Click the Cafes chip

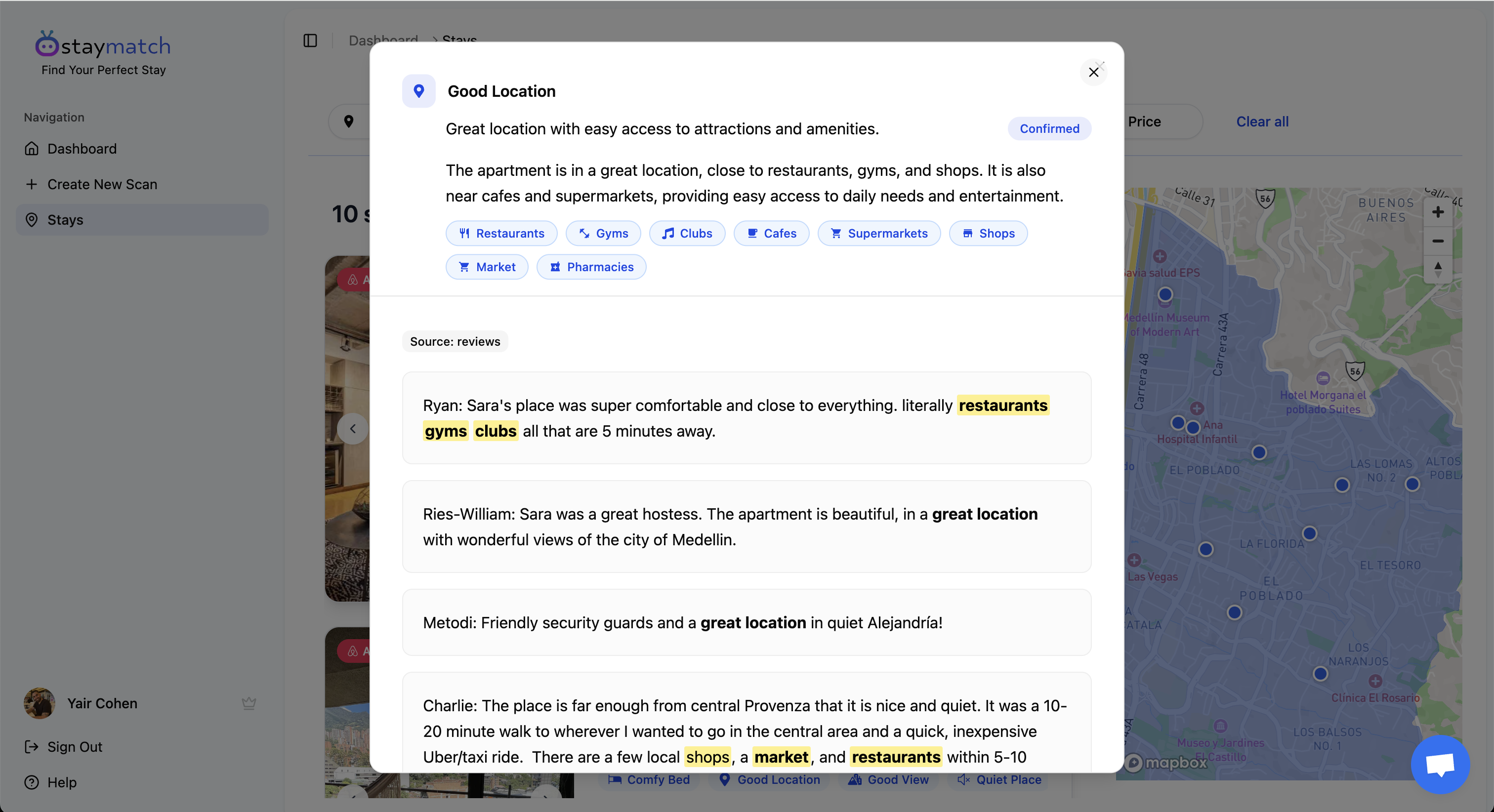tap(771, 233)
